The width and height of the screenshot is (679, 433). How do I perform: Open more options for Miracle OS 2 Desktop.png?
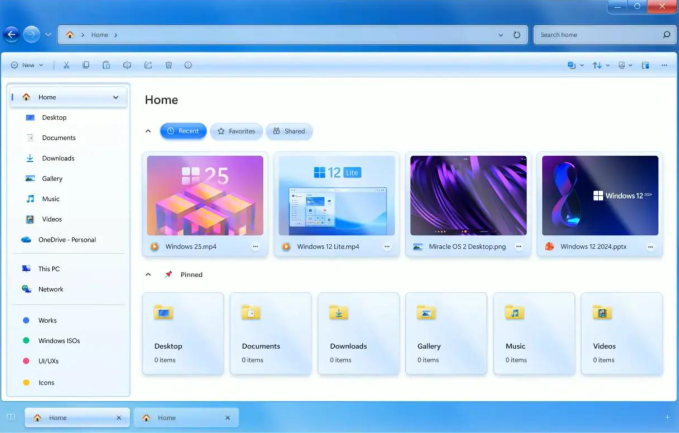click(x=519, y=246)
